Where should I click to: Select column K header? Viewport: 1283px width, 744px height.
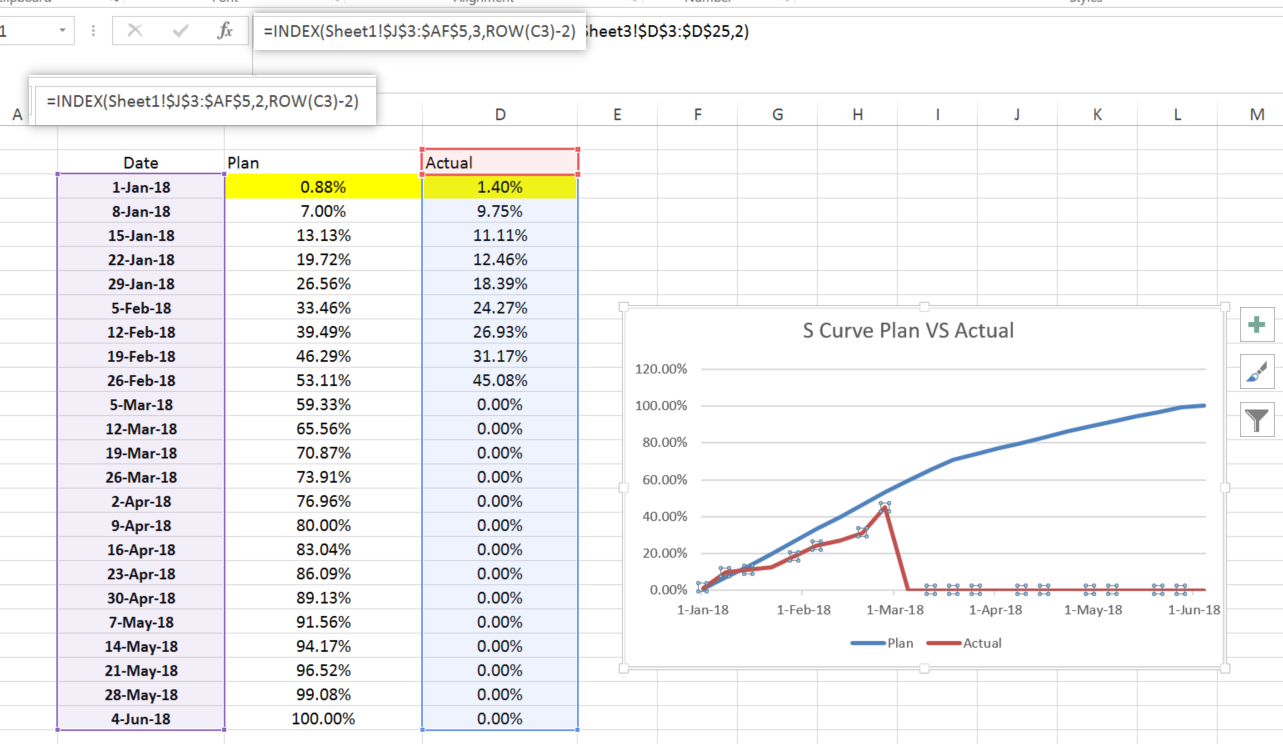pyautogui.click(x=1097, y=115)
